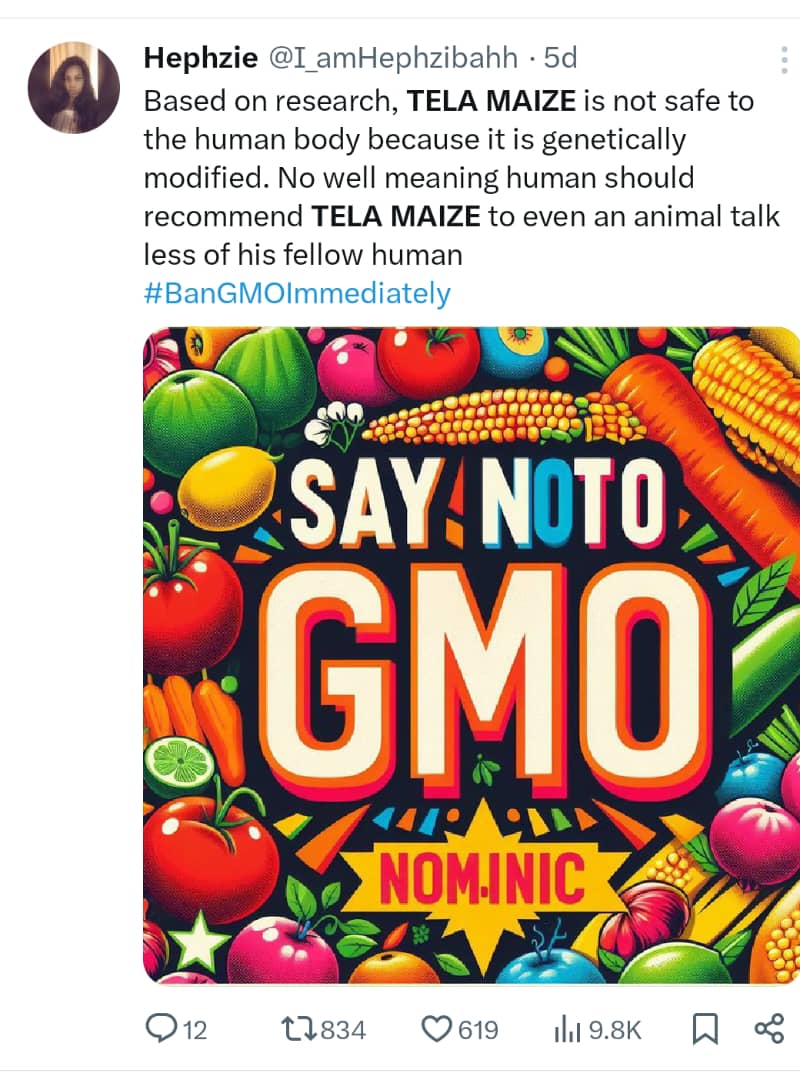The height and width of the screenshot is (1080, 800).
Task: Open Hephzie's profile picture avatar
Action: click(74, 88)
